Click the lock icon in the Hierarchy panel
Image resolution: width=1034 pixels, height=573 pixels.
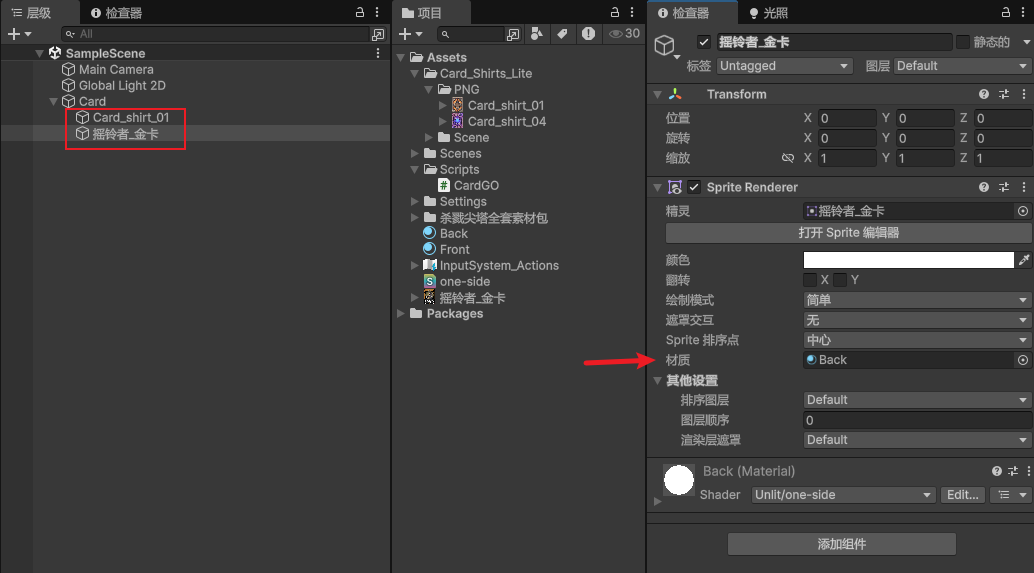[360, 13]
